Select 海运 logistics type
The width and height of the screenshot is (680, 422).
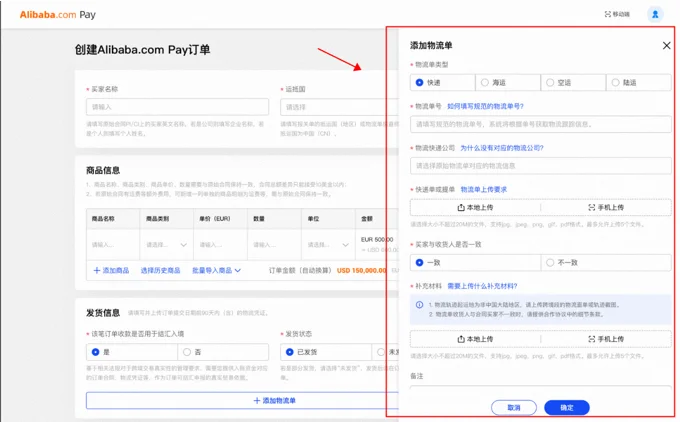point(485,83)
